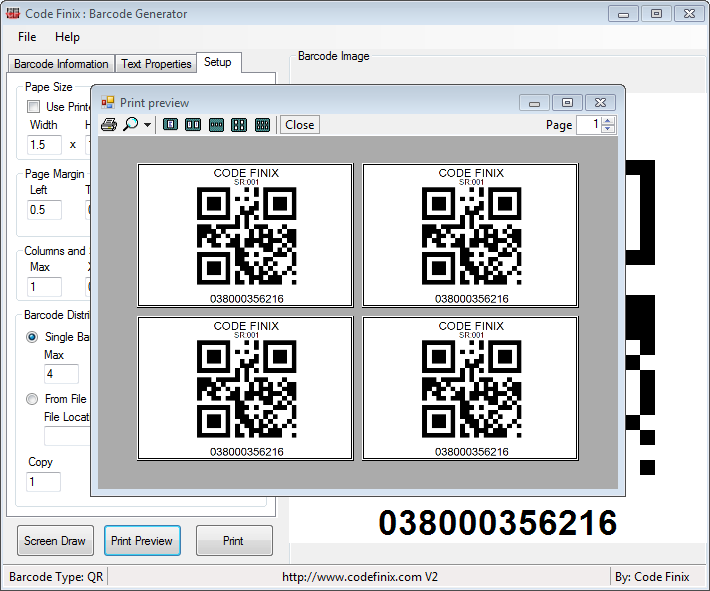
Task: Close the Print preview window via X
Action: tap(600, 103)
